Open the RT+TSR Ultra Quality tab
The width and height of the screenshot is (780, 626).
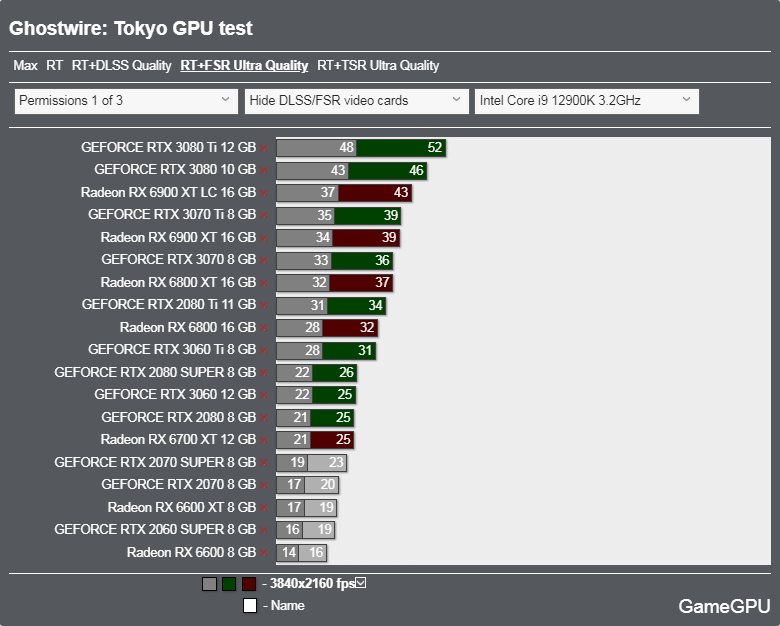378,66
